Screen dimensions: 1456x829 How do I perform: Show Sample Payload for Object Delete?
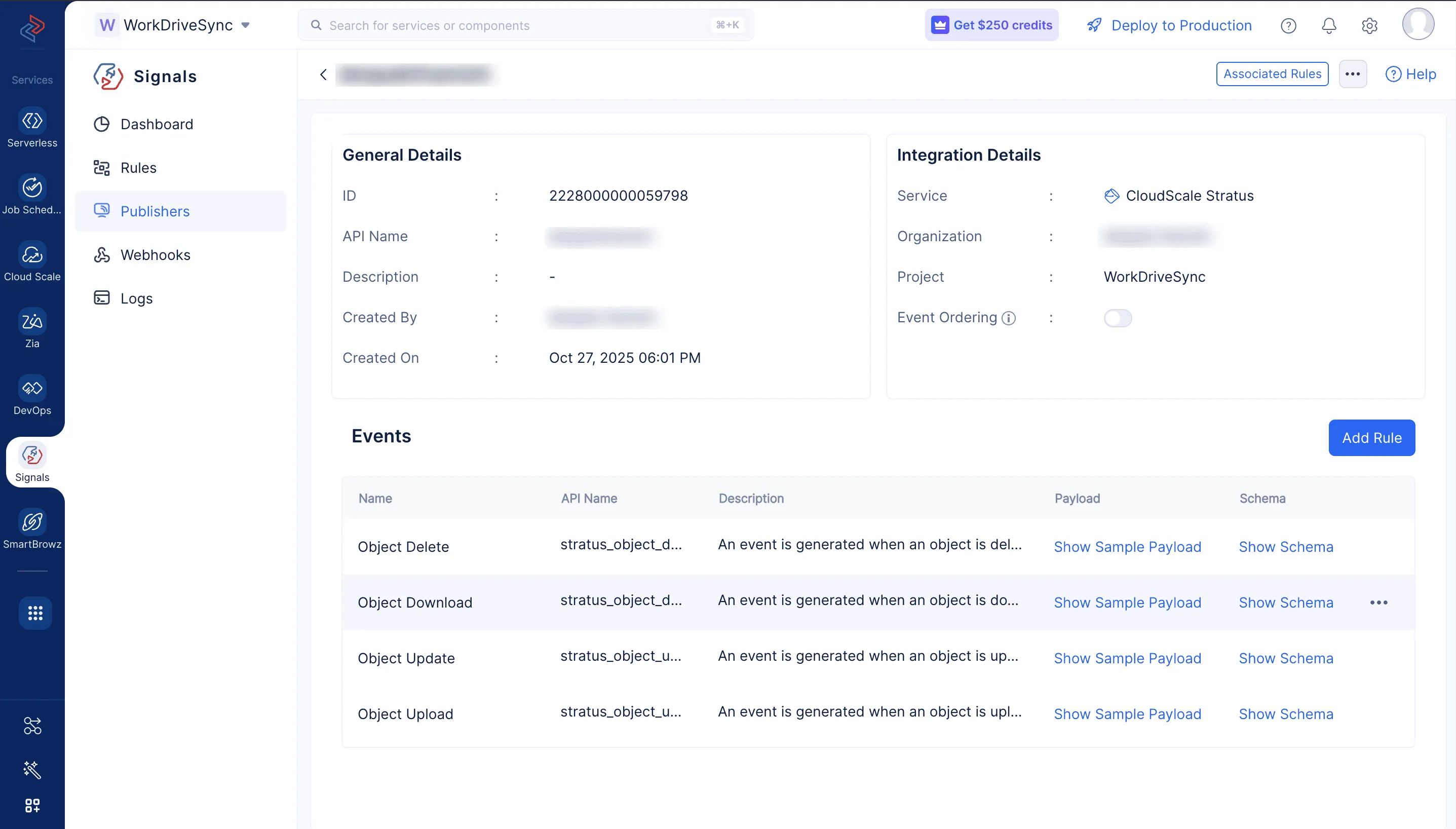[1127, 547]
